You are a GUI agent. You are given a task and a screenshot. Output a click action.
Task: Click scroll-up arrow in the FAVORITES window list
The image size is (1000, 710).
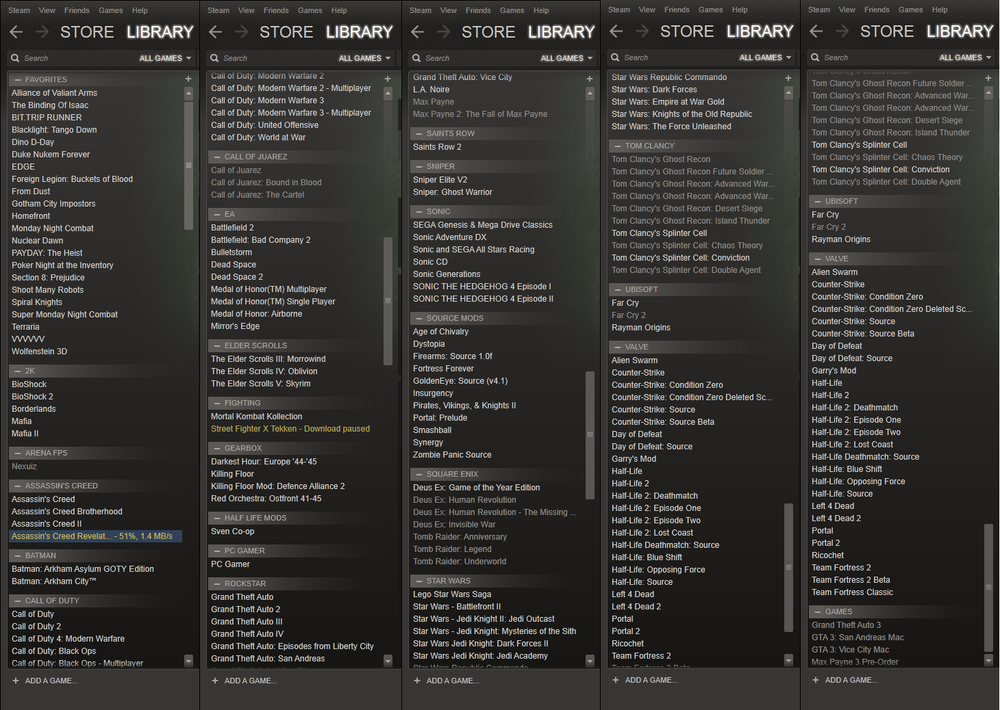point(188,94)
